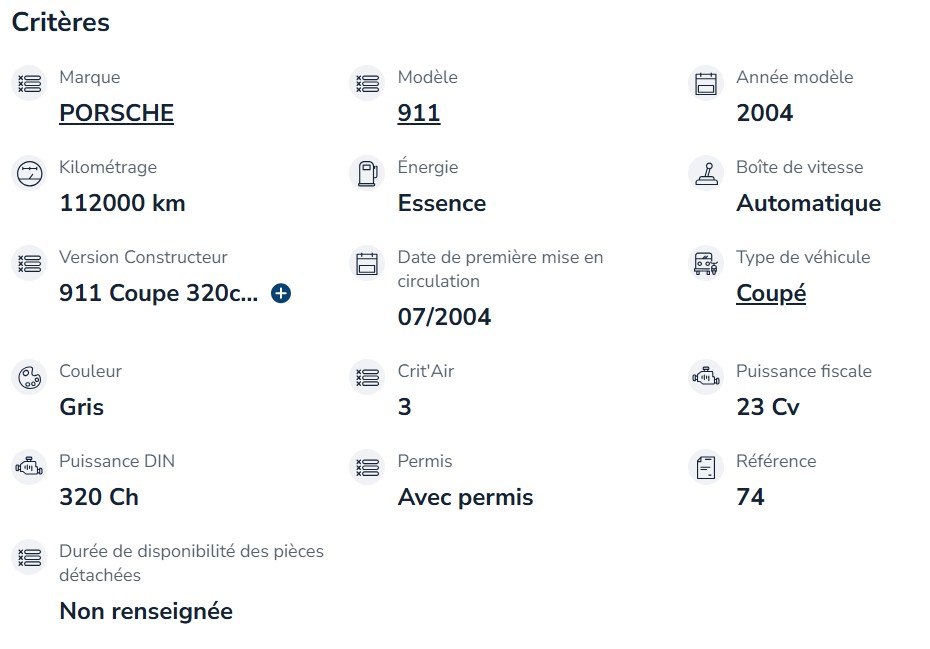The image size is (930, 649).
Task: Click the car icon beside Type de véhicule
Action: pyautogui.click(x=706, y=263)
